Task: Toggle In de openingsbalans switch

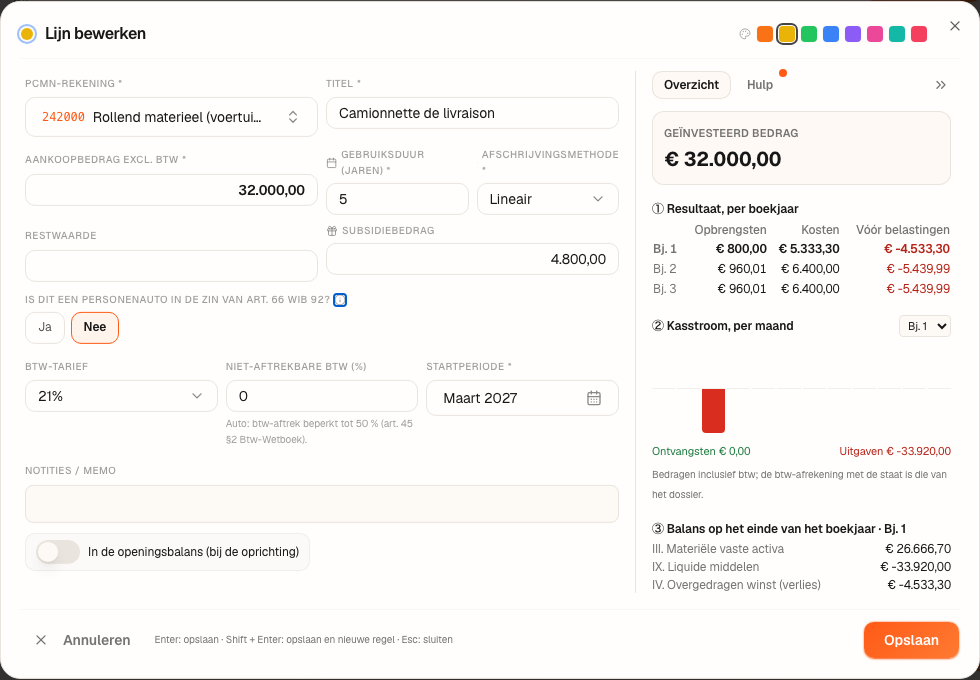Action: (x=58, y=552)
